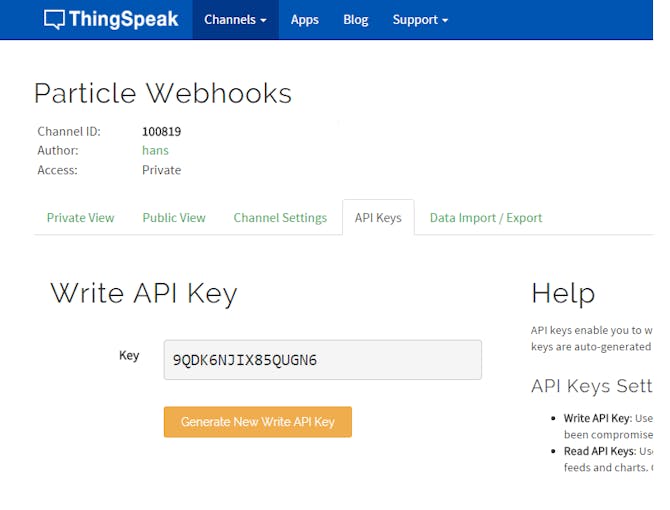Click Generate New Write API Key button
This screenshot has width=670, height=510.
pos(258,422)
